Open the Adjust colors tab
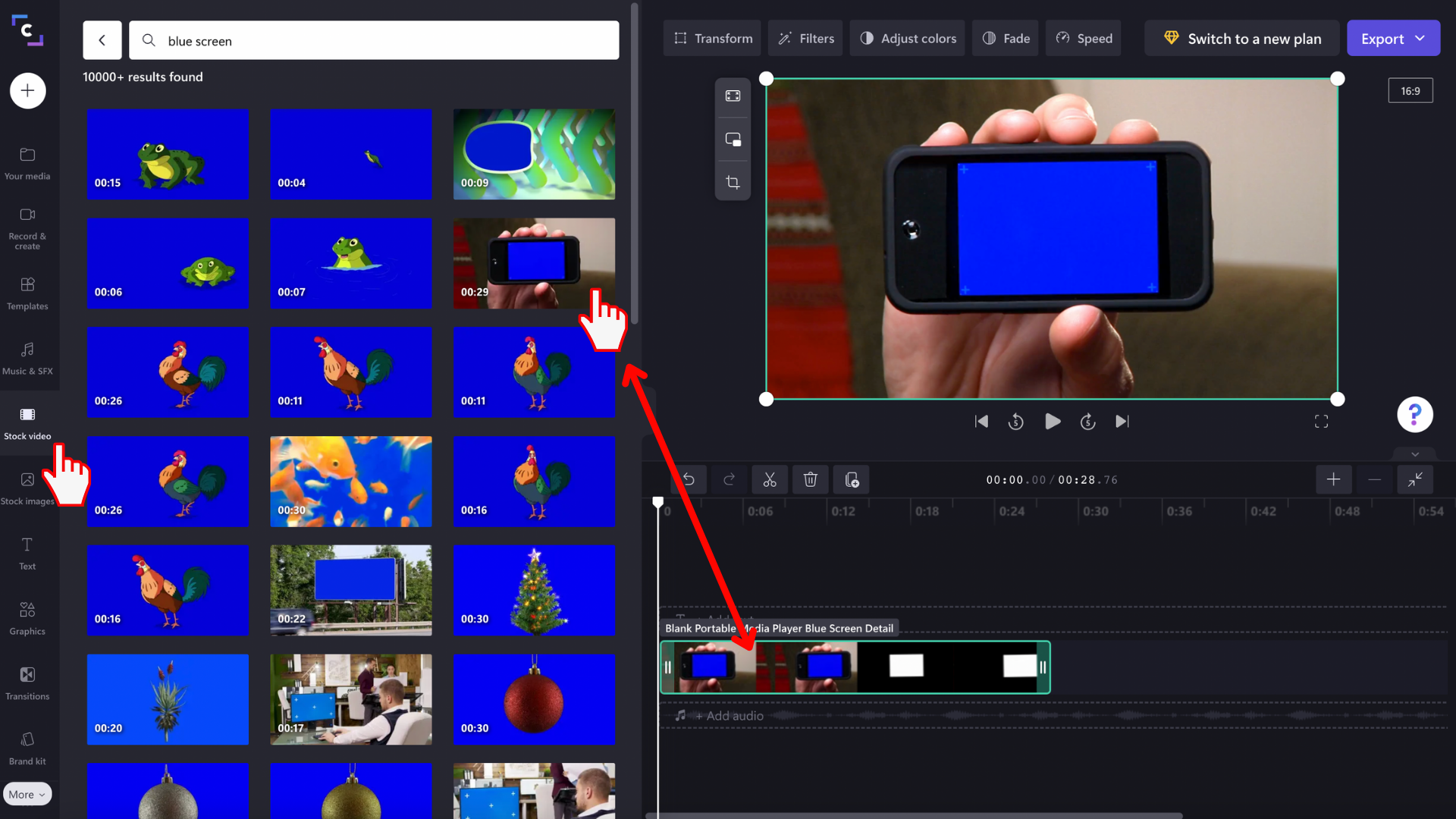 907,38
